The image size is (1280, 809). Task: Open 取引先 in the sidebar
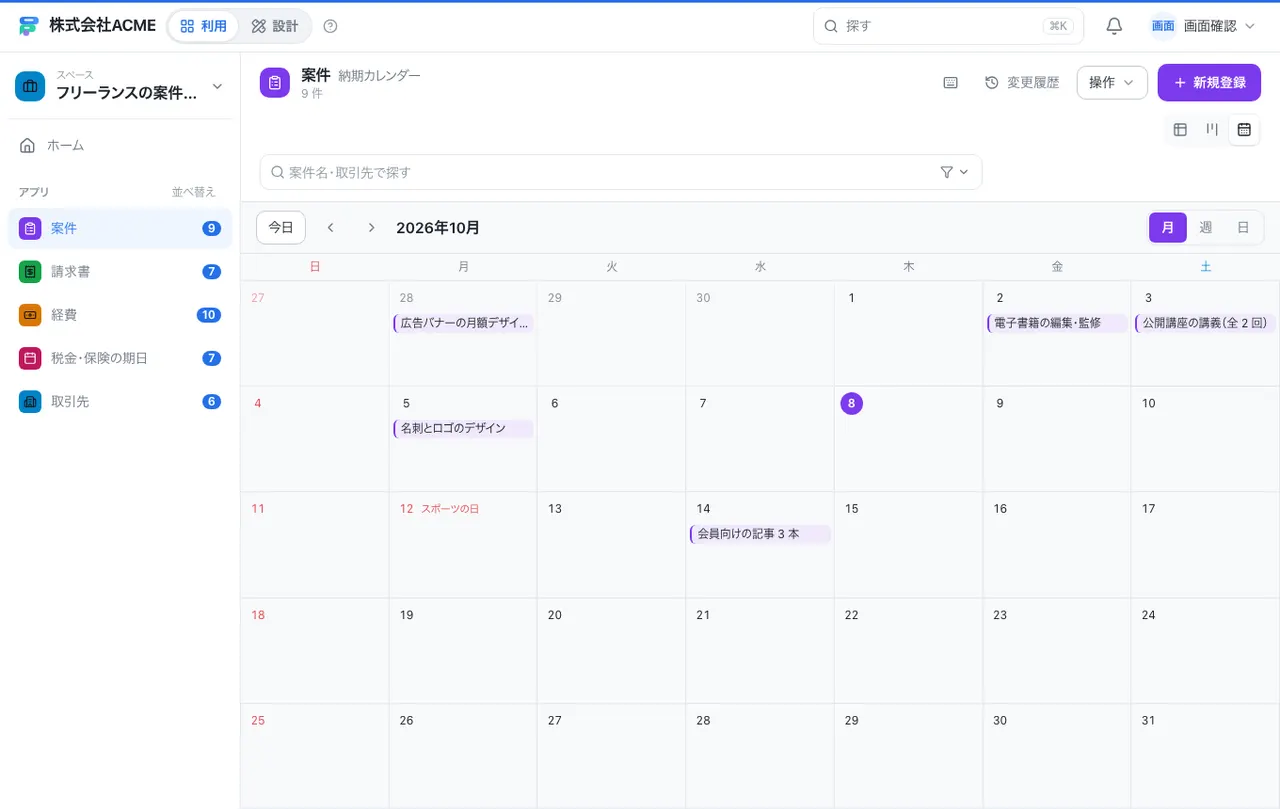pos(120,401)
